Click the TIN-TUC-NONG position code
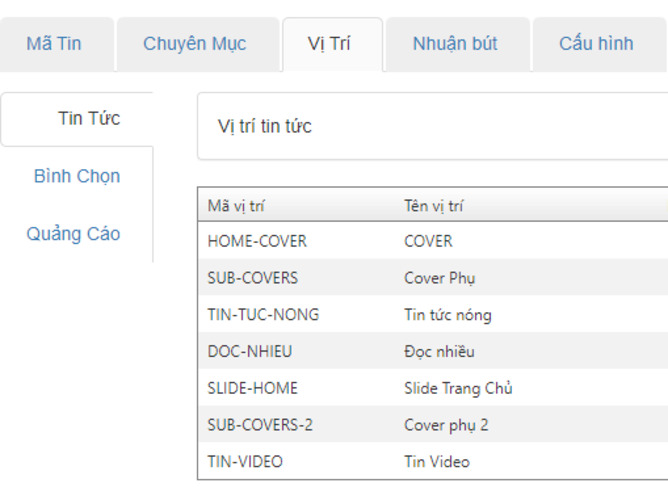The image size is (668, 500). pos(263,315)
